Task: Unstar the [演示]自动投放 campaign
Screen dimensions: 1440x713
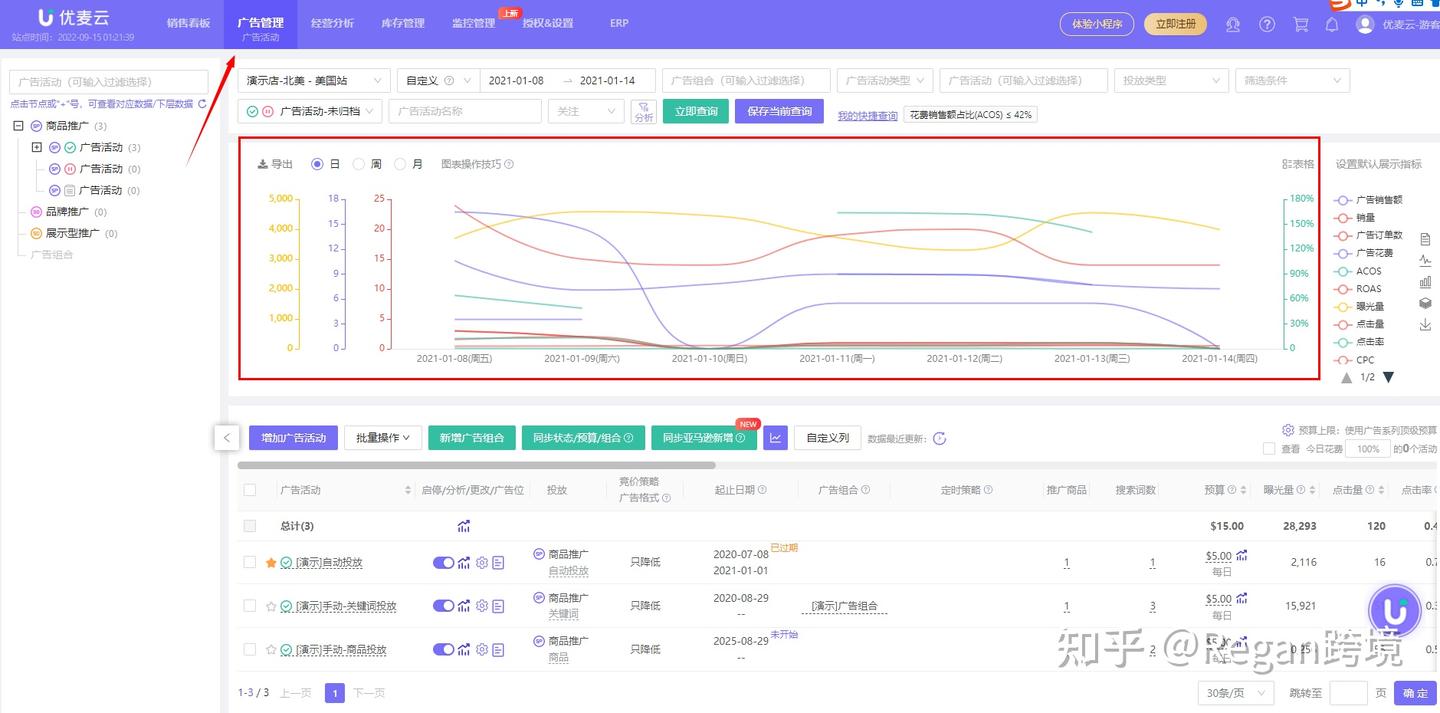Action: (x=271, y=563)
